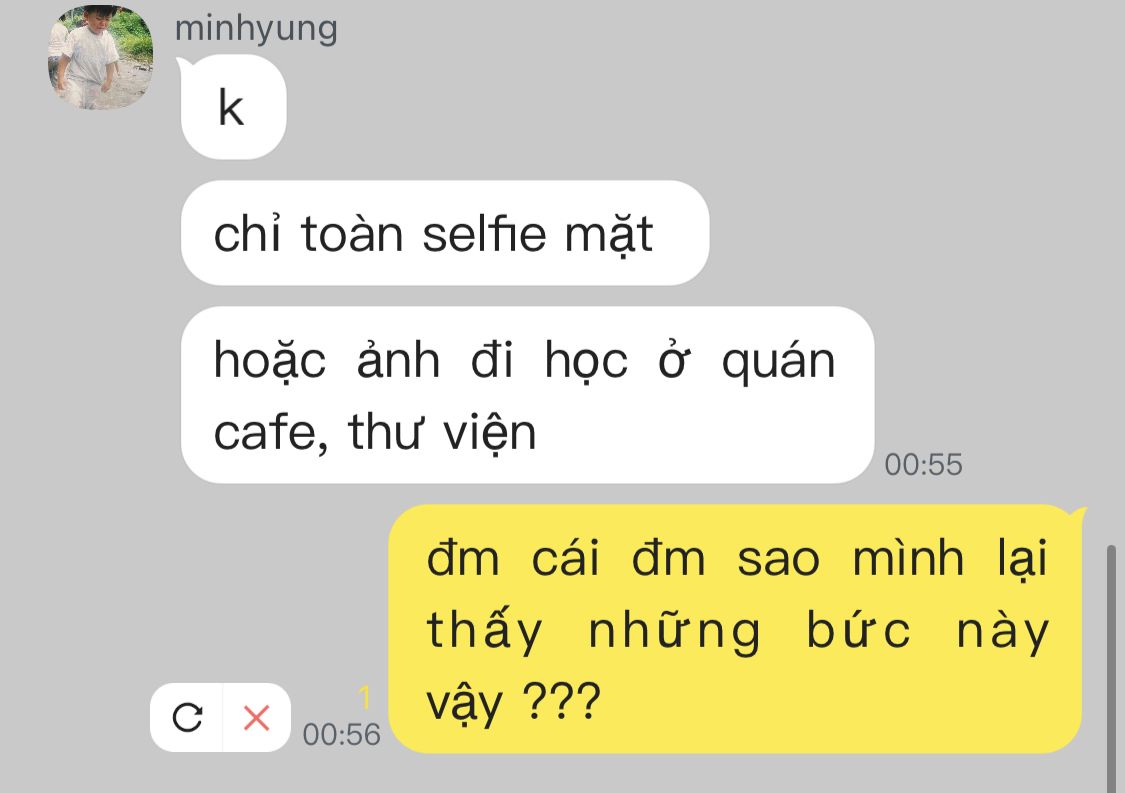This screenshot has height=793, width=1125.
Task: Click the word "những" in the yellow bubble
Action: 674,630
